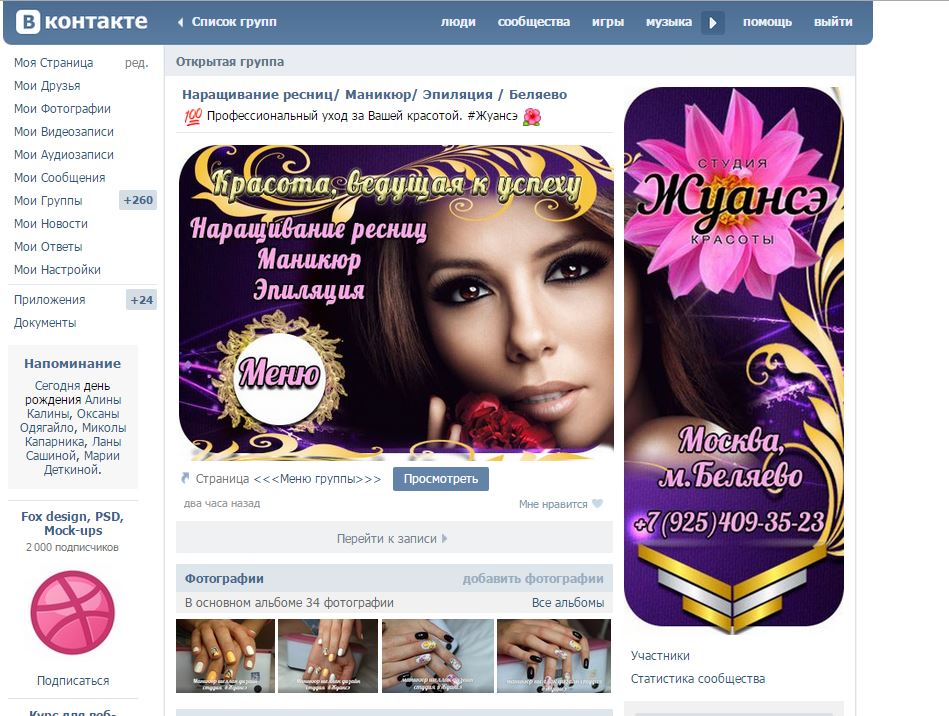Click the Открытая группа header
Viewport: 949px width, 716px height.
tap(230, 62)
